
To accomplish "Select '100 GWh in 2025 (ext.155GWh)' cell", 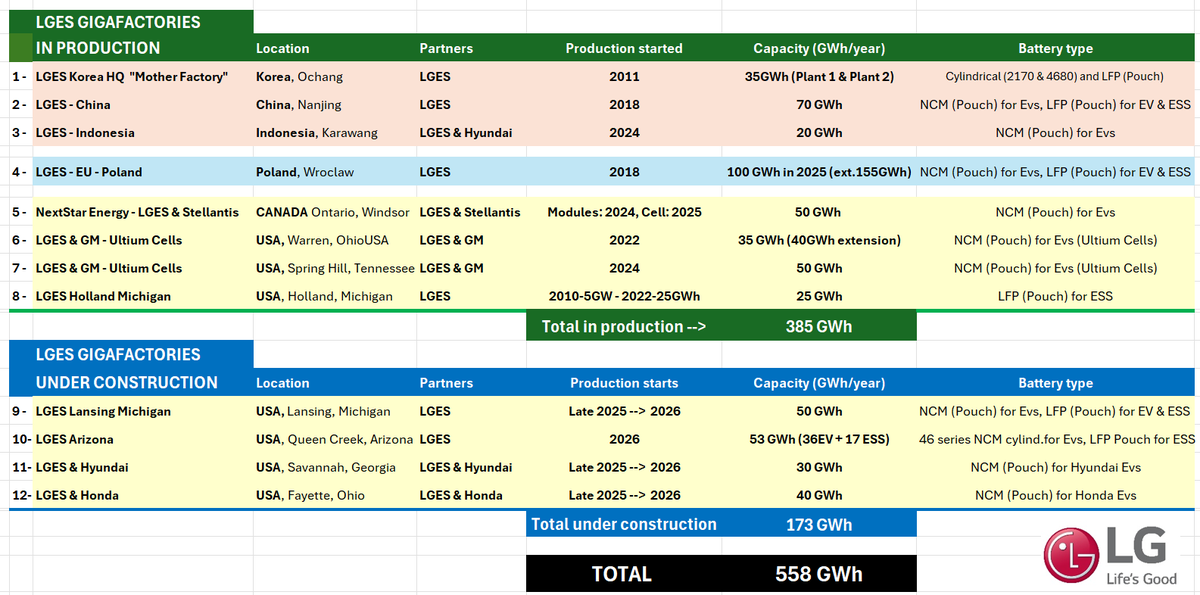I will coord(819,172).
